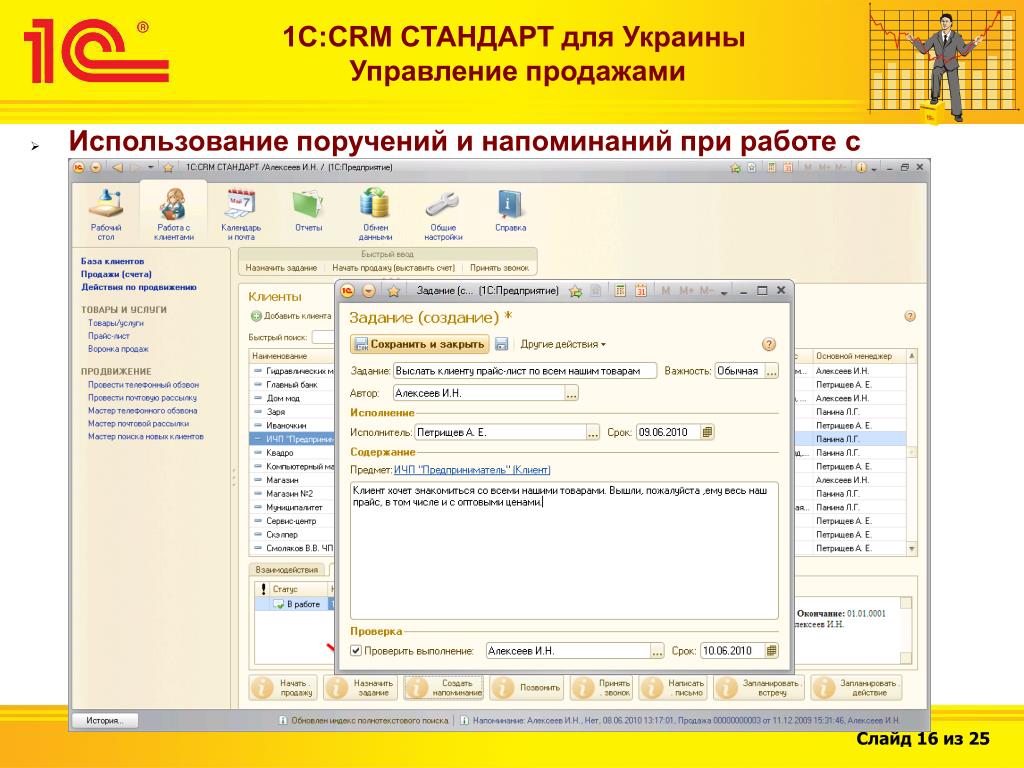
Task: Toggle the Проверить выполнение checkbox
Action: (356, 650)
